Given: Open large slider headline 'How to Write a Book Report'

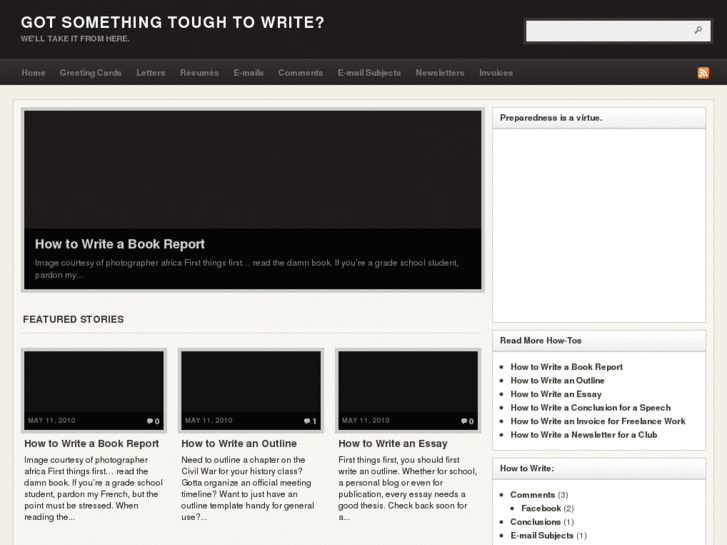Looking at the screenshot, I should coord(120,244).
